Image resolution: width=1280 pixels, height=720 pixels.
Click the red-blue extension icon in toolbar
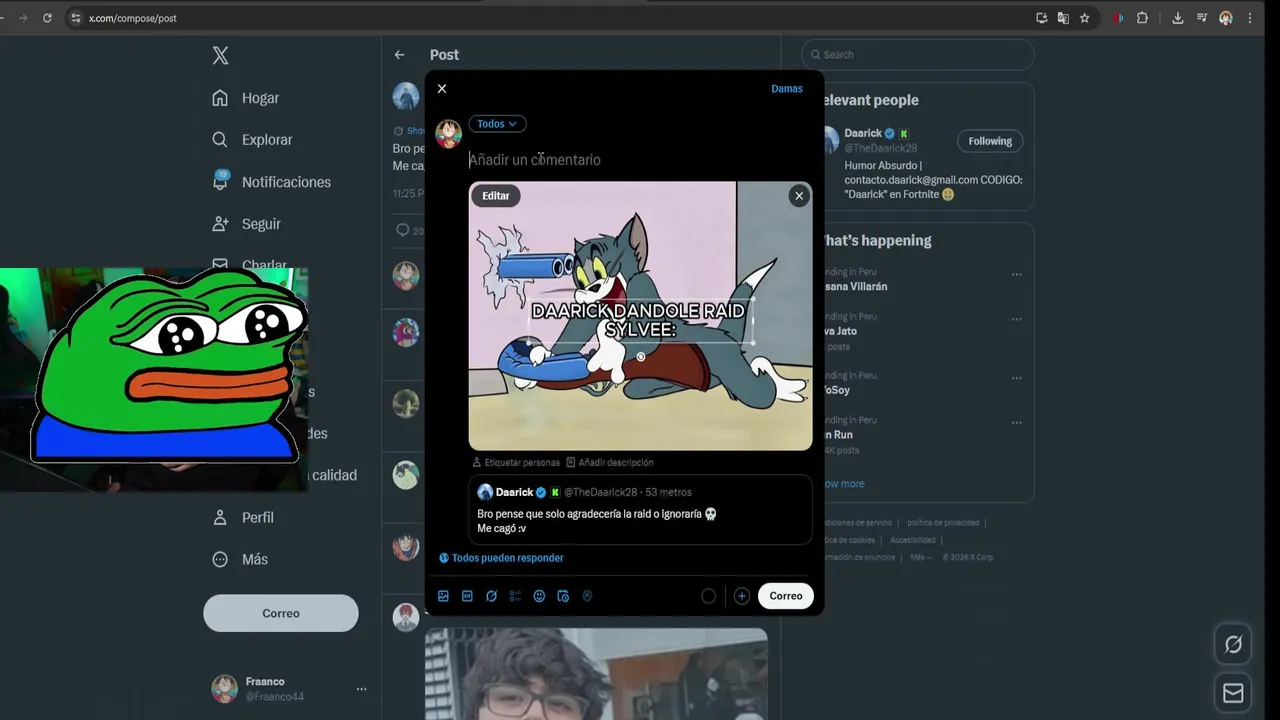[x=1118, y=18]
